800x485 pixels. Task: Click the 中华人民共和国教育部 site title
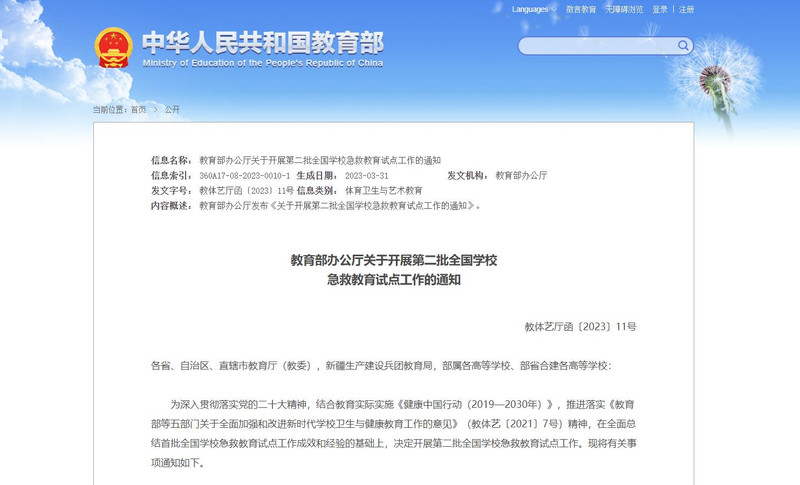pyautogui.click(x=263, y=42)
